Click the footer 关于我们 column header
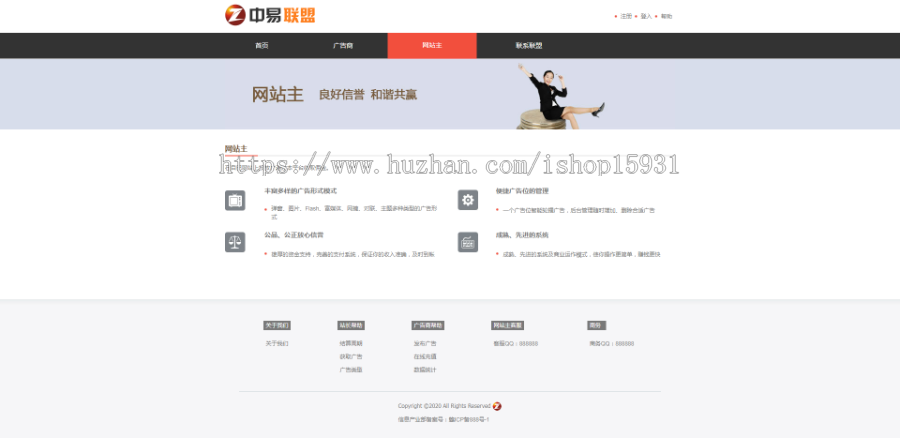900x438 pixels. click(277, 325)
